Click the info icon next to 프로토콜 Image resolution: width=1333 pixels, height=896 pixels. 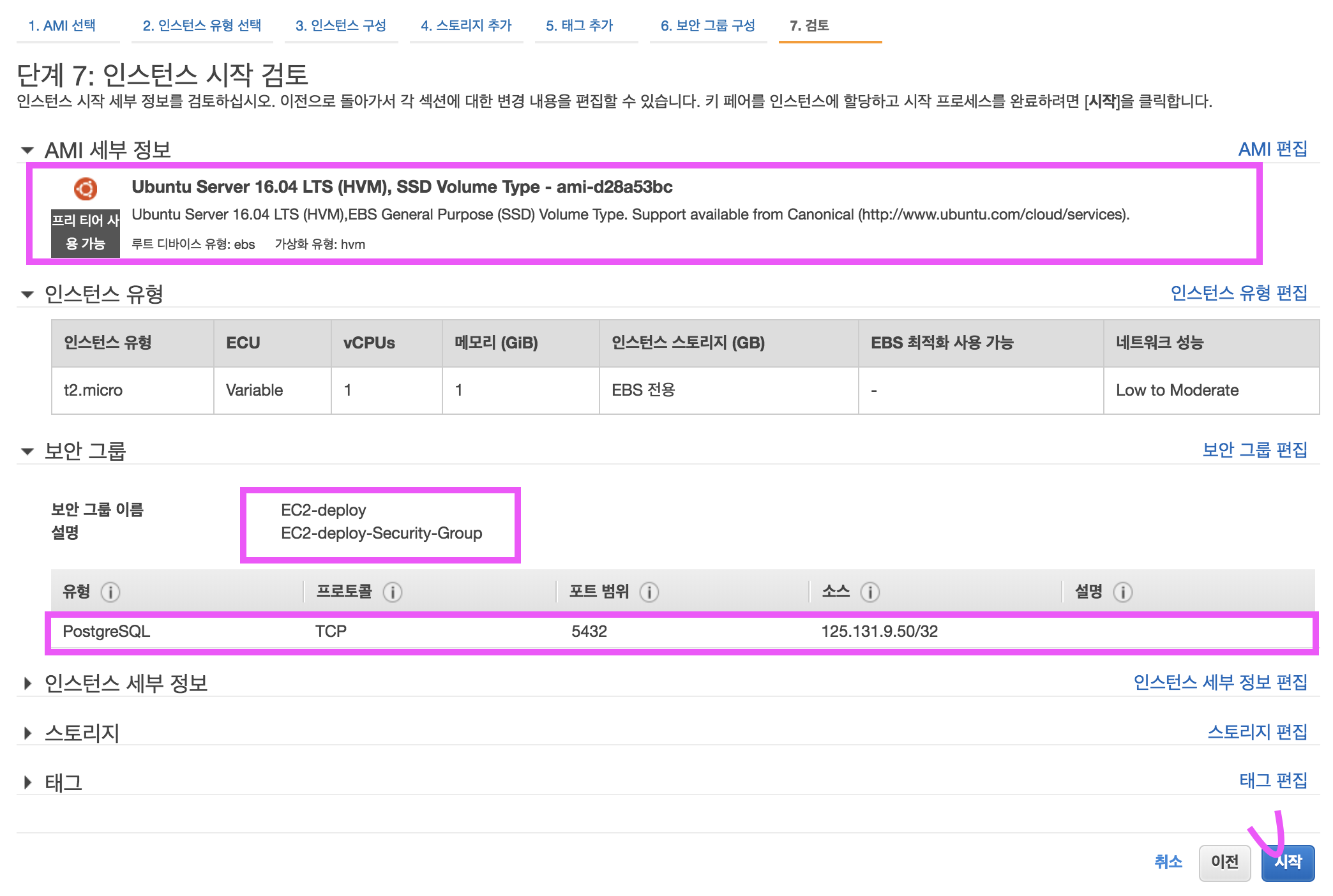click(x=393, y=592)
